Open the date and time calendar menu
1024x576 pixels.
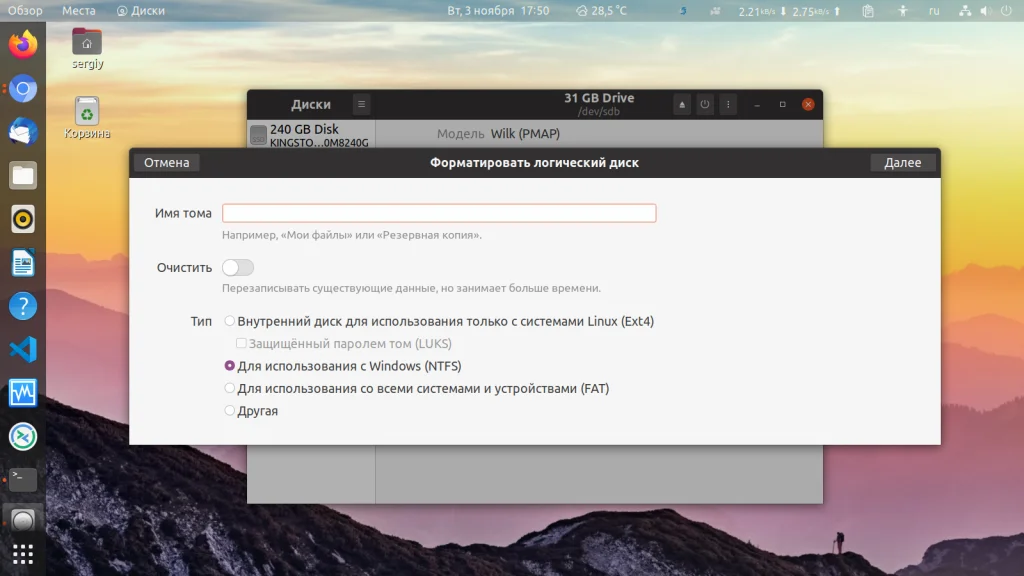pos(498,11)
